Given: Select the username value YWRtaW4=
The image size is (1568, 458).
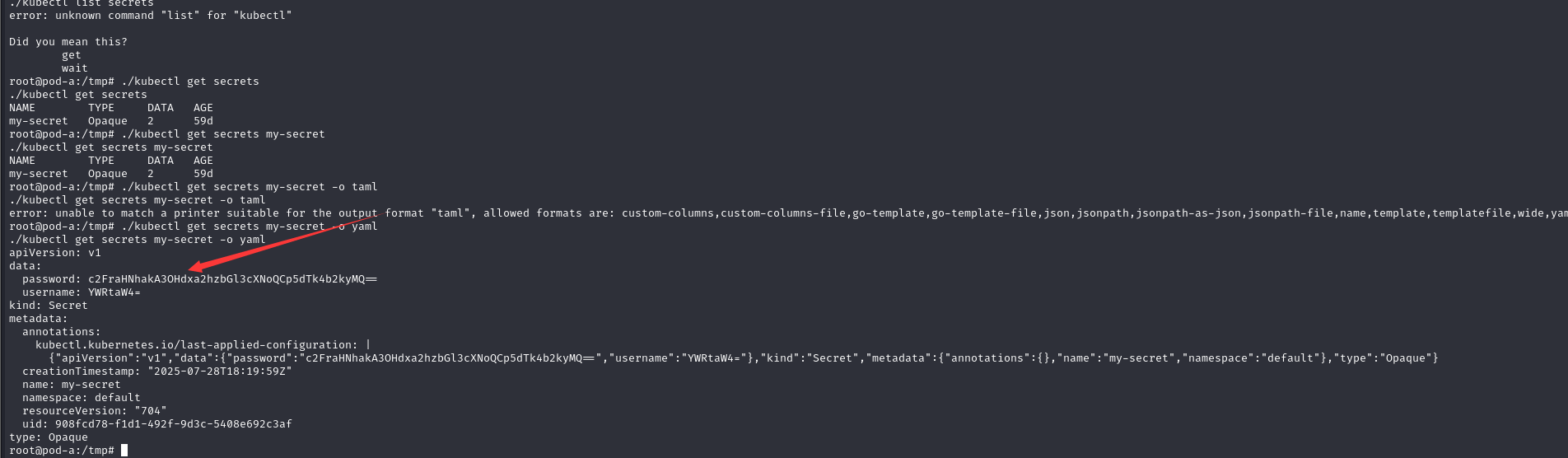Looking at the screenshot, I should (x=114, y=292).
